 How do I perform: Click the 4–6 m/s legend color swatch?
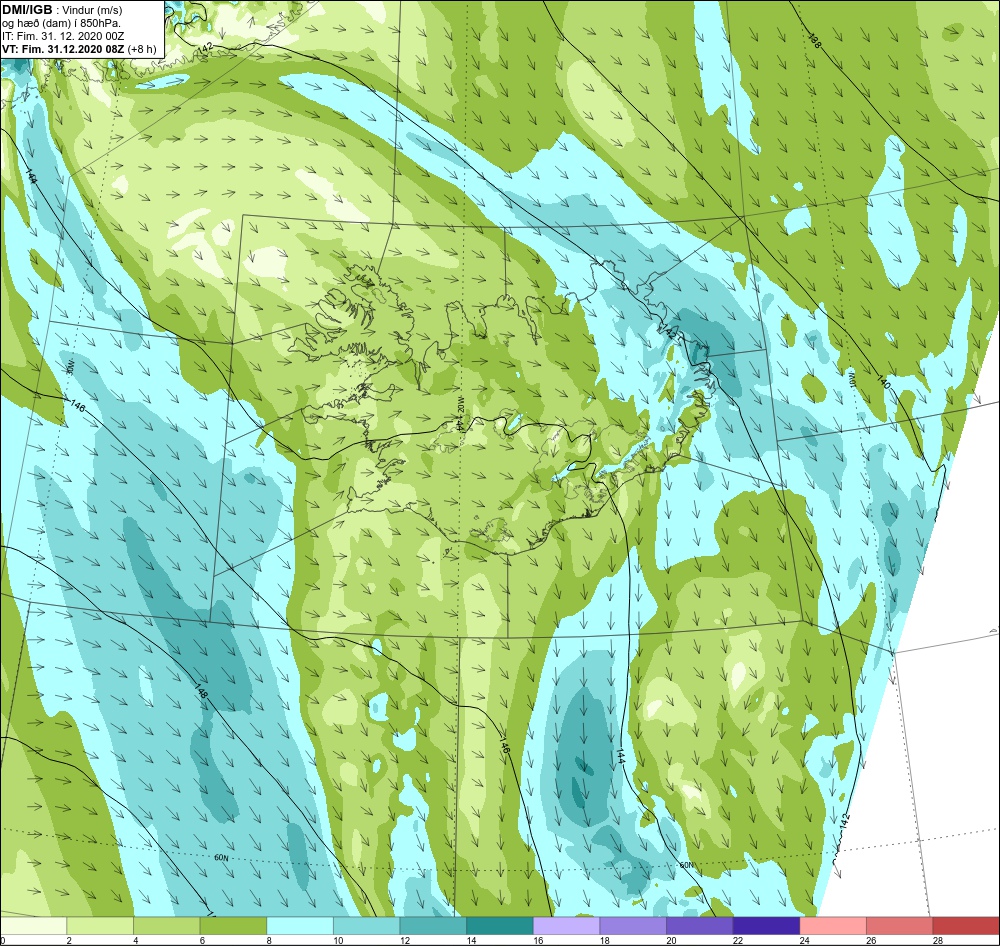point(166,926)
